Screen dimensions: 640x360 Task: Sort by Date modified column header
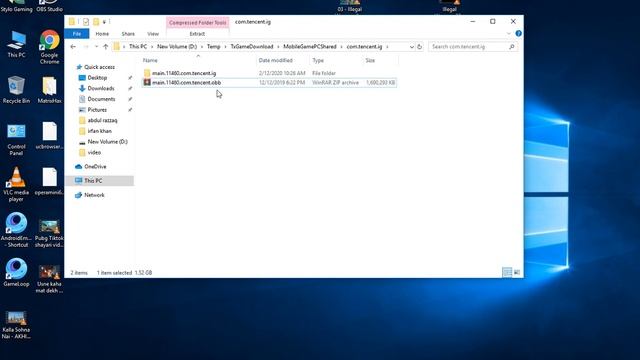283,60
